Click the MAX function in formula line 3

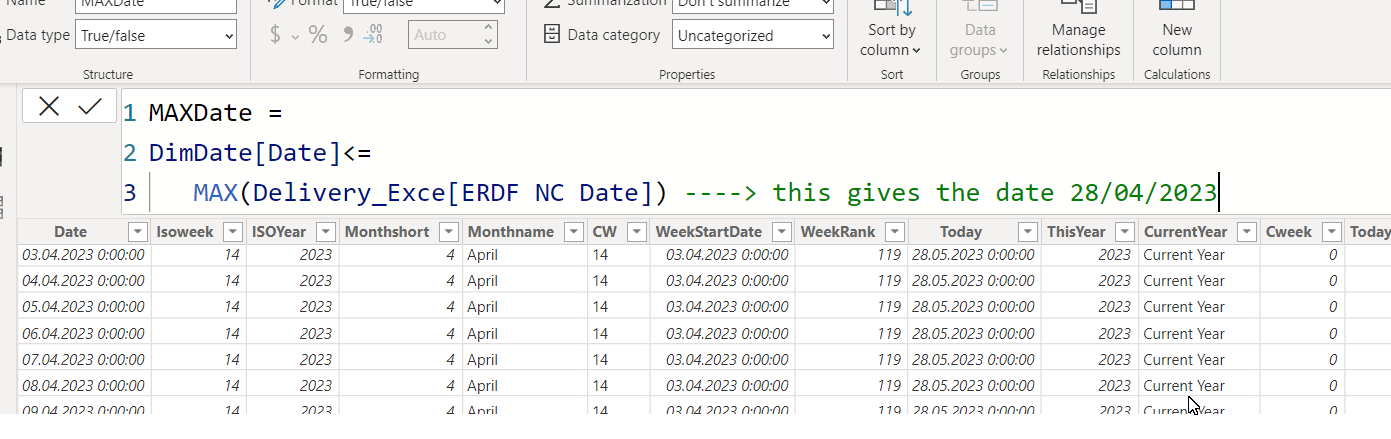[215, 192]
